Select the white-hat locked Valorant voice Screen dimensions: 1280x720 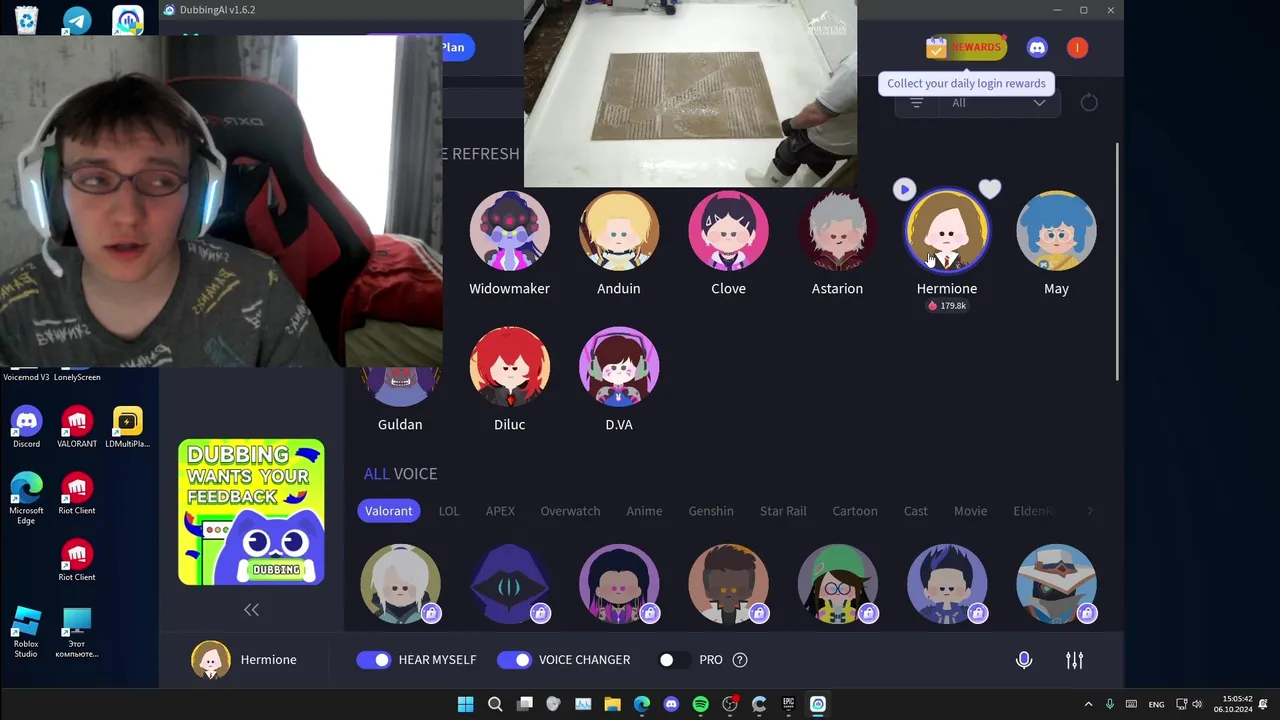[x=1056, y=585]
